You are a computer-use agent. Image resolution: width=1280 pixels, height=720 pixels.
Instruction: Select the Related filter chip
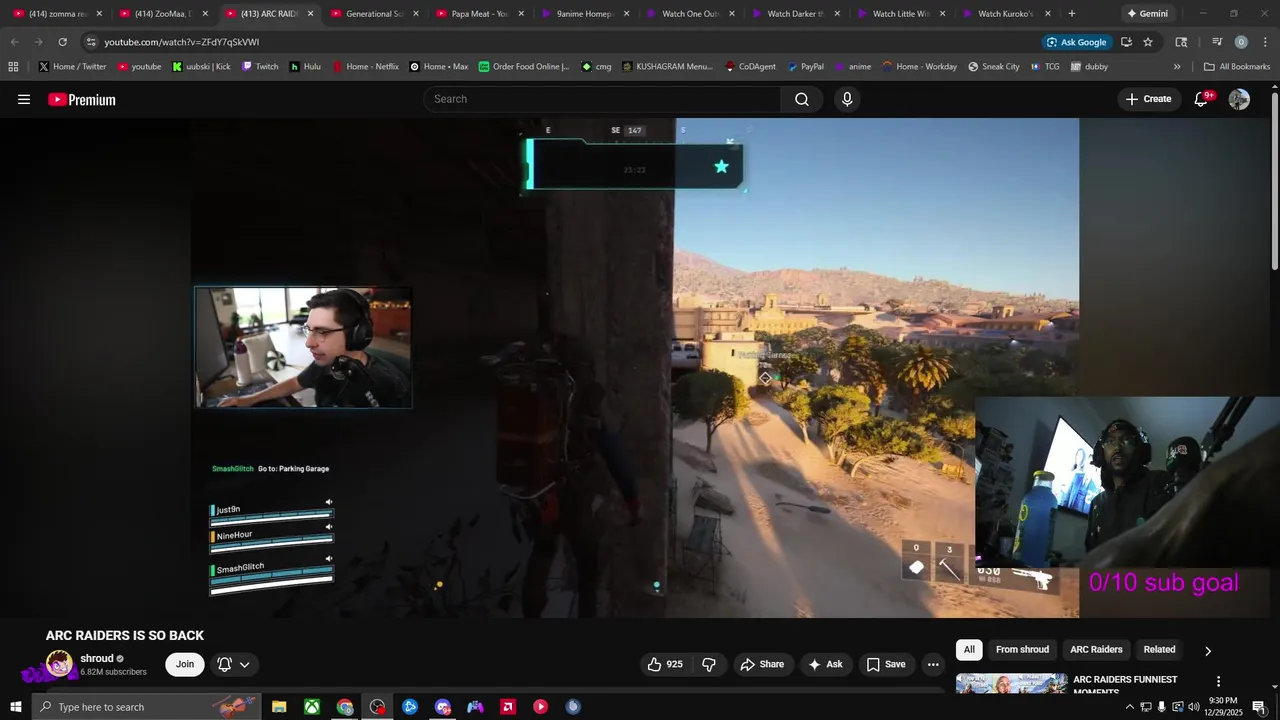tap(1159, 650)
